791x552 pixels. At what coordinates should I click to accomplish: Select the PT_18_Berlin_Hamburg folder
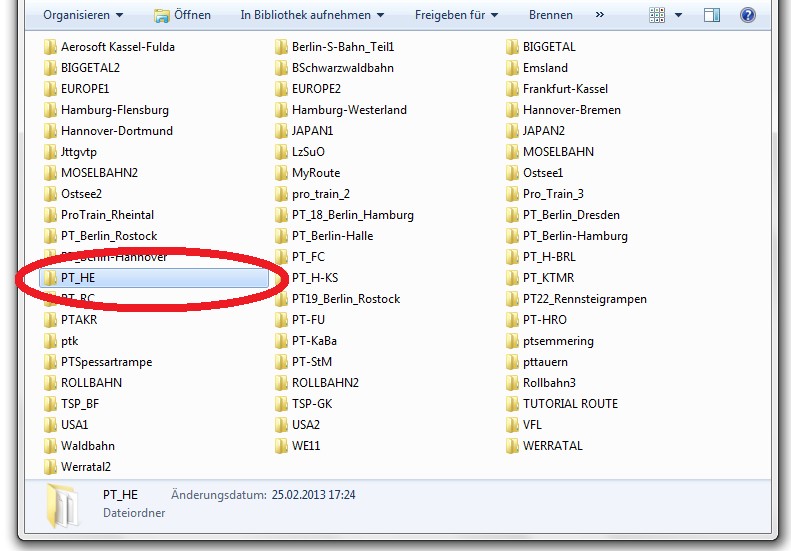(352, 215)
